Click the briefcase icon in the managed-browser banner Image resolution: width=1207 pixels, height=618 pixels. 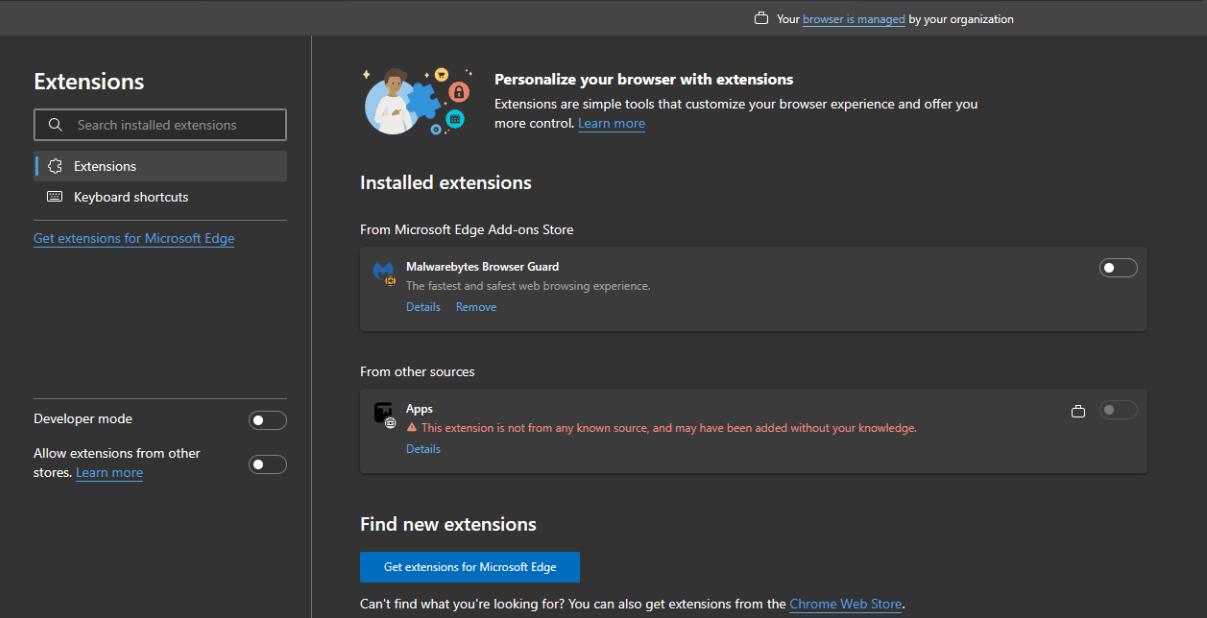point(761,19)
